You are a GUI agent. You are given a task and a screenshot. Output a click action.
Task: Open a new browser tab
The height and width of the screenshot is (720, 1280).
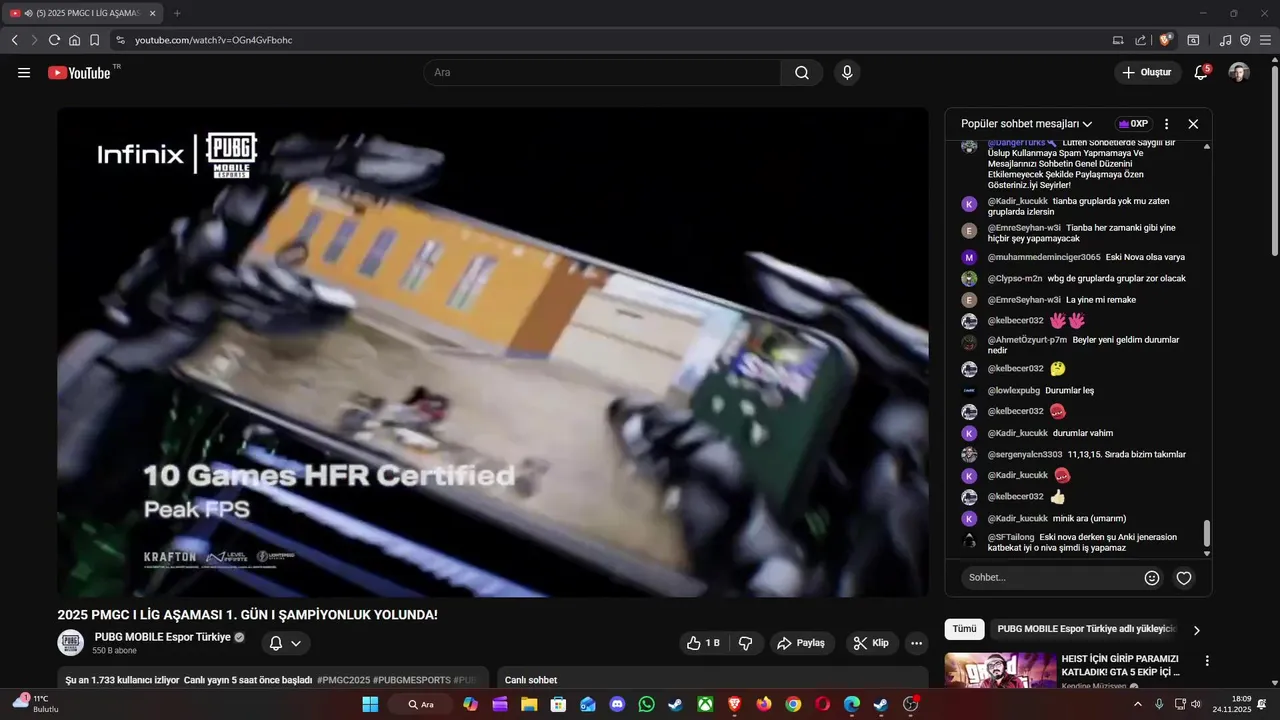point(177,13)
